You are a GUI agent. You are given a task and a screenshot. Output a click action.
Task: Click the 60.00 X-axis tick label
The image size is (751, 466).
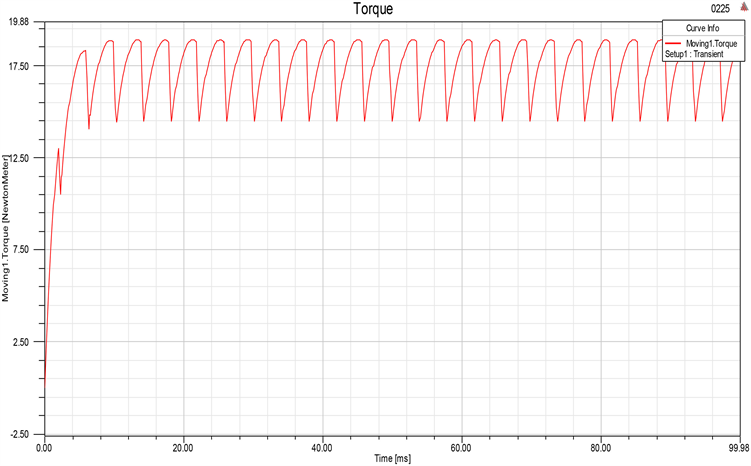tap(462, 448)
